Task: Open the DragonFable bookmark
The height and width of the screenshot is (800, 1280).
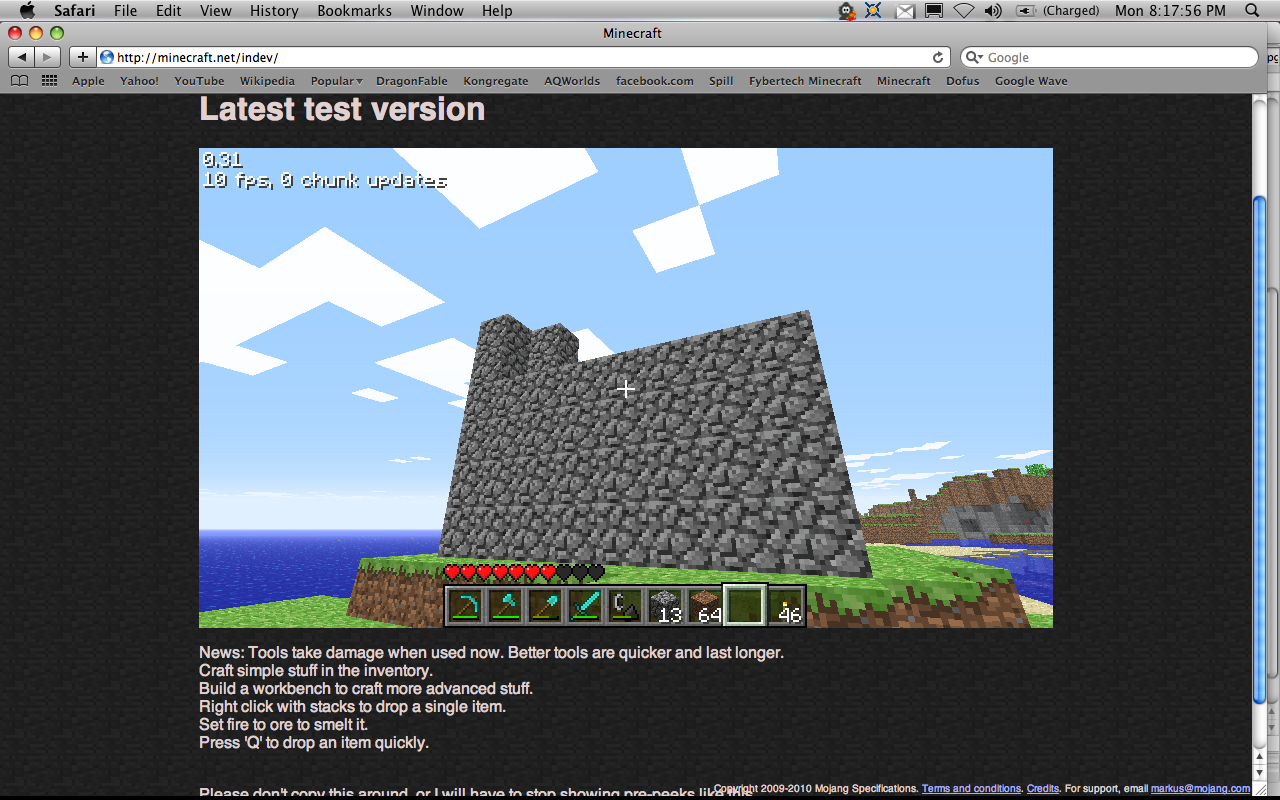Action: (412, 81)
